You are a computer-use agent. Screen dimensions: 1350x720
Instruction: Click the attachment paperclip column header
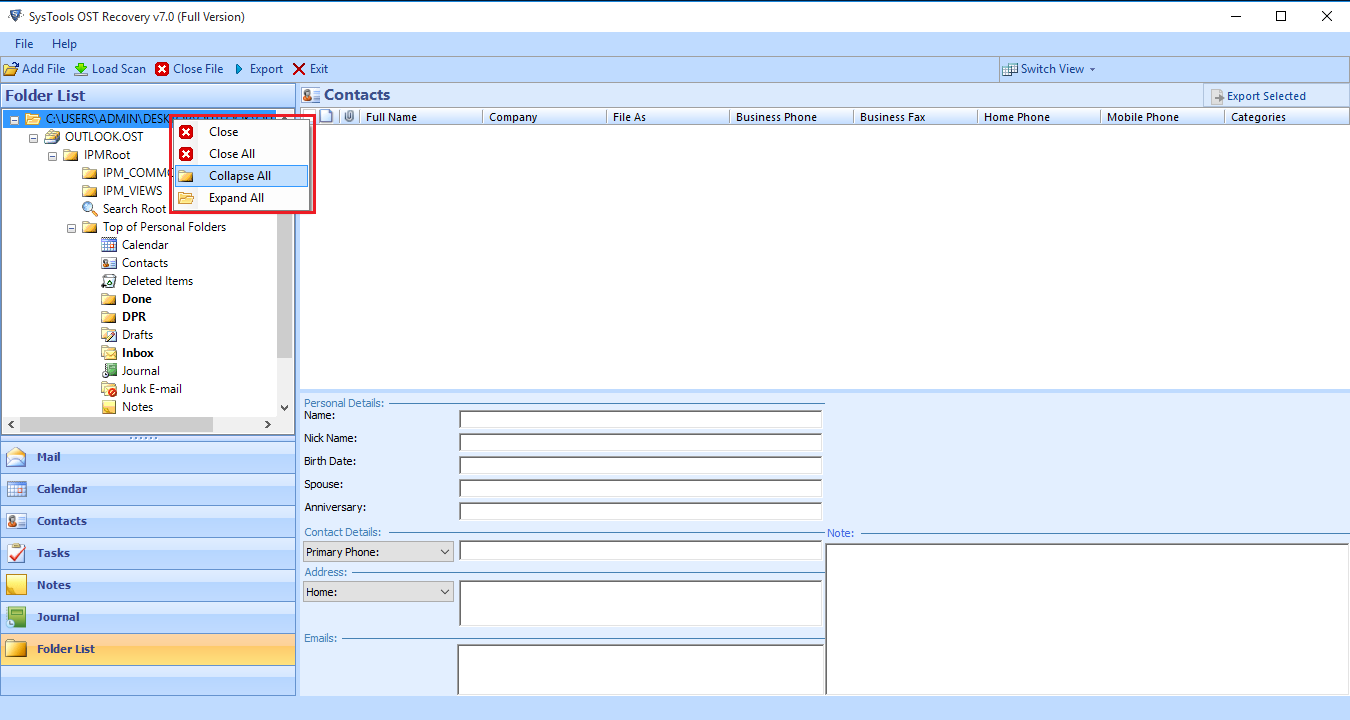pos(349,117)
